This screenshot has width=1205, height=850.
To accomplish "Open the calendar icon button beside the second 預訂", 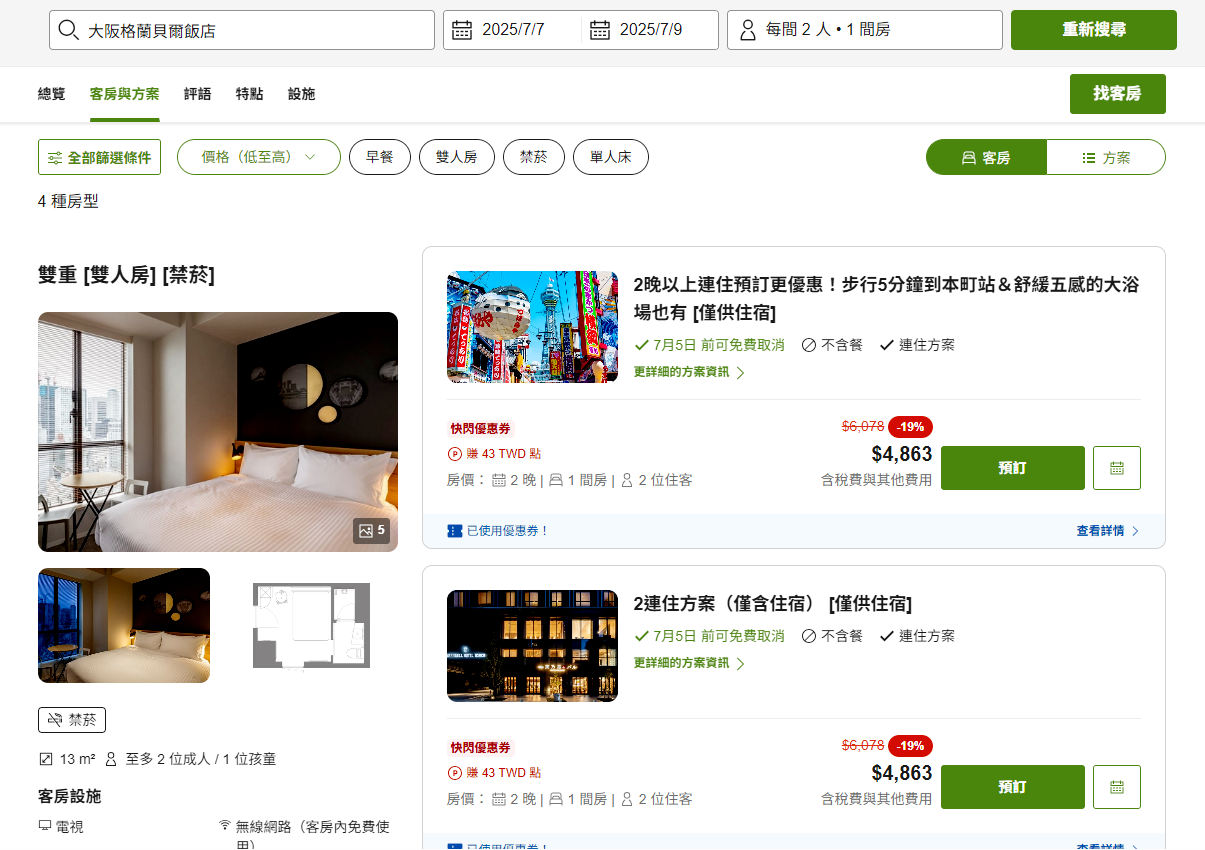I will click(1116, 787).
